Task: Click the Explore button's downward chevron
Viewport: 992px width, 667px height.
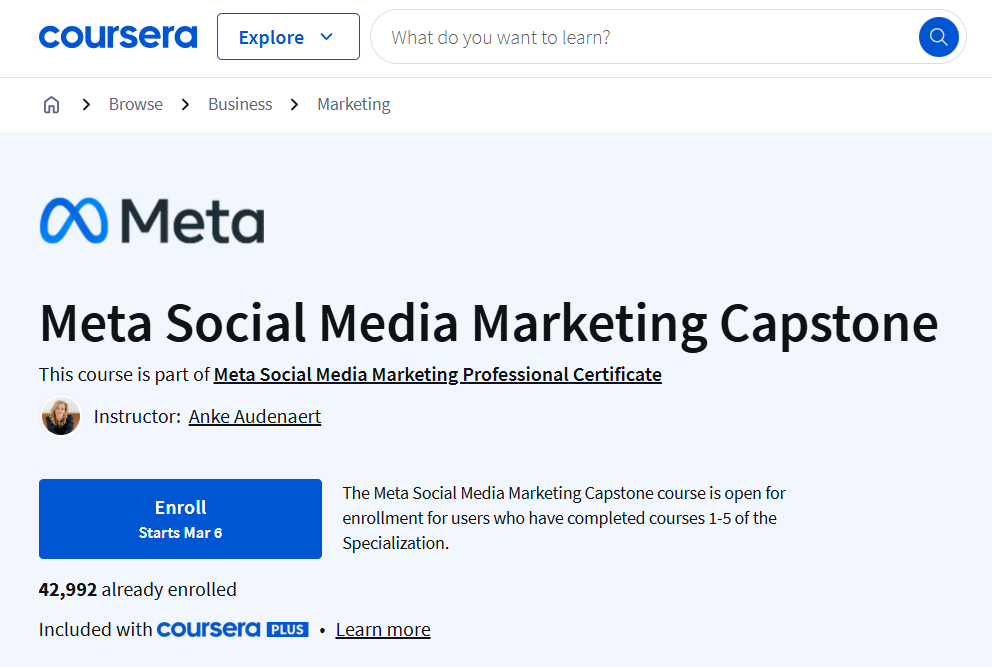Action: point(327,37)
